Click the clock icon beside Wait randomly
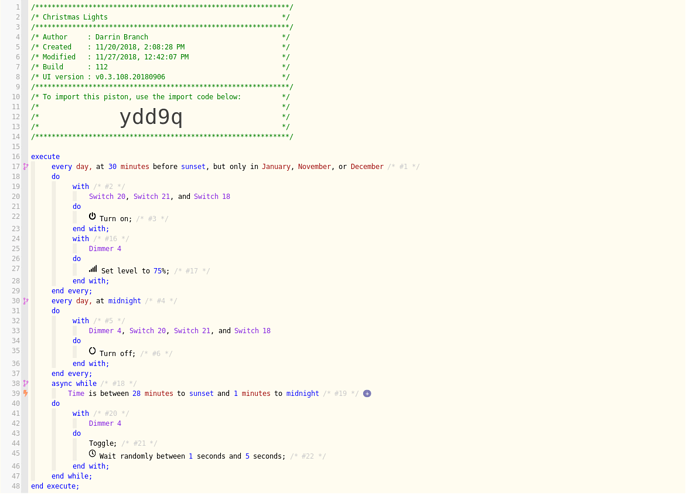 click(92, 454)
